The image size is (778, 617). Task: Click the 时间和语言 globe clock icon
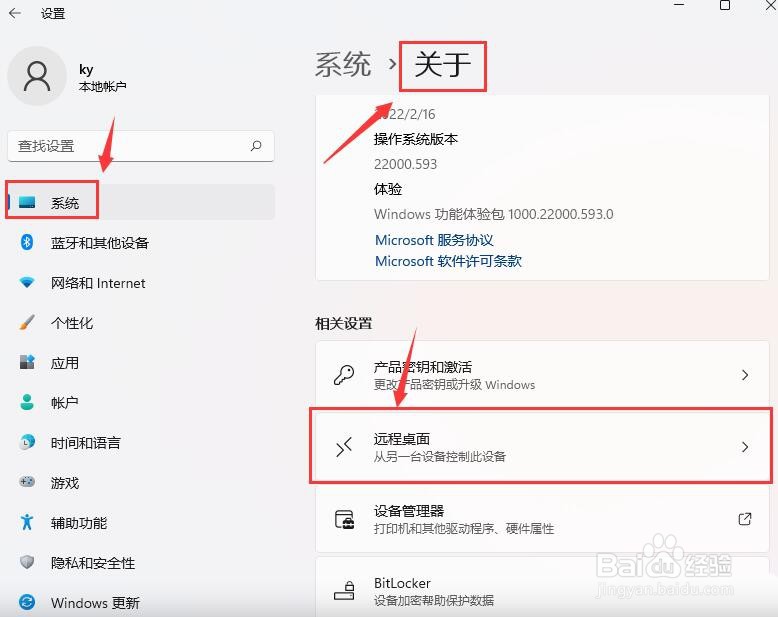(x=27, y=442)
